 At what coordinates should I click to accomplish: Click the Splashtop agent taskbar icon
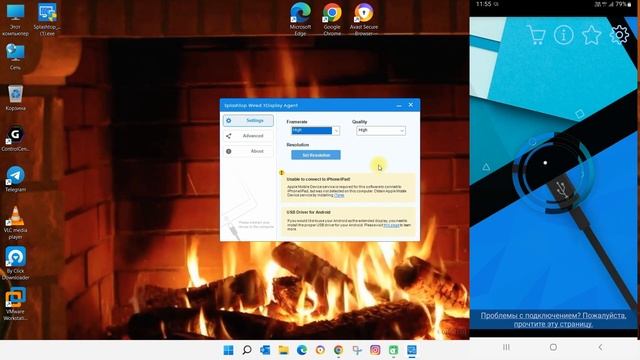pos(411,350)
